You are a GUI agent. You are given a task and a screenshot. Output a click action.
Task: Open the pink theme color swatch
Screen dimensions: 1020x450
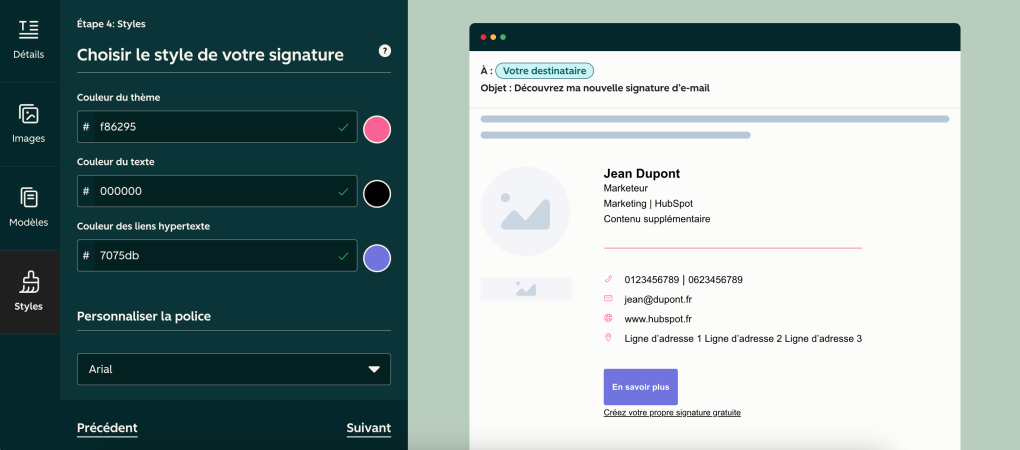coord(377,129)
